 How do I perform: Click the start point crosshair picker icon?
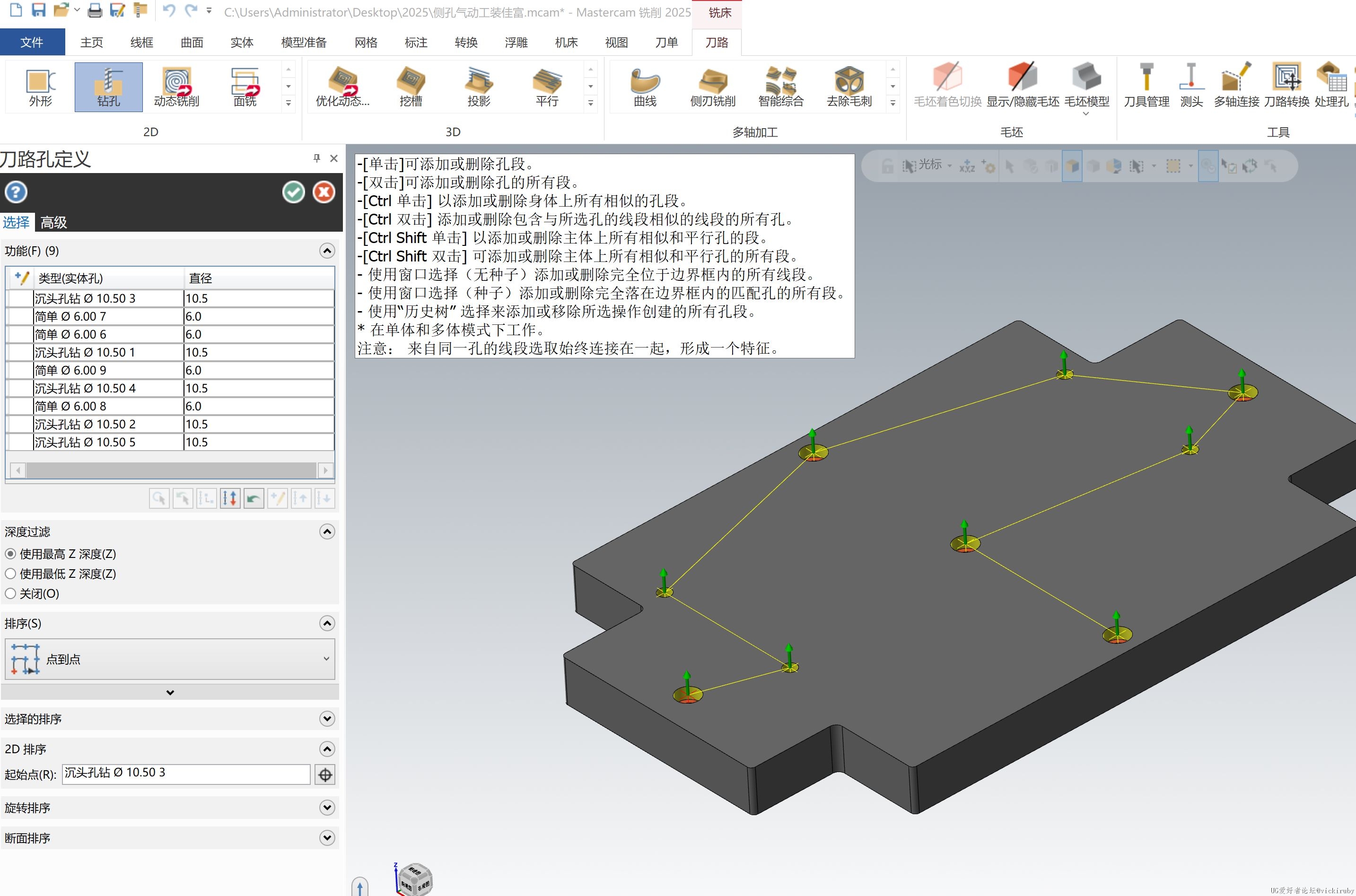click(x=325, y=774)
